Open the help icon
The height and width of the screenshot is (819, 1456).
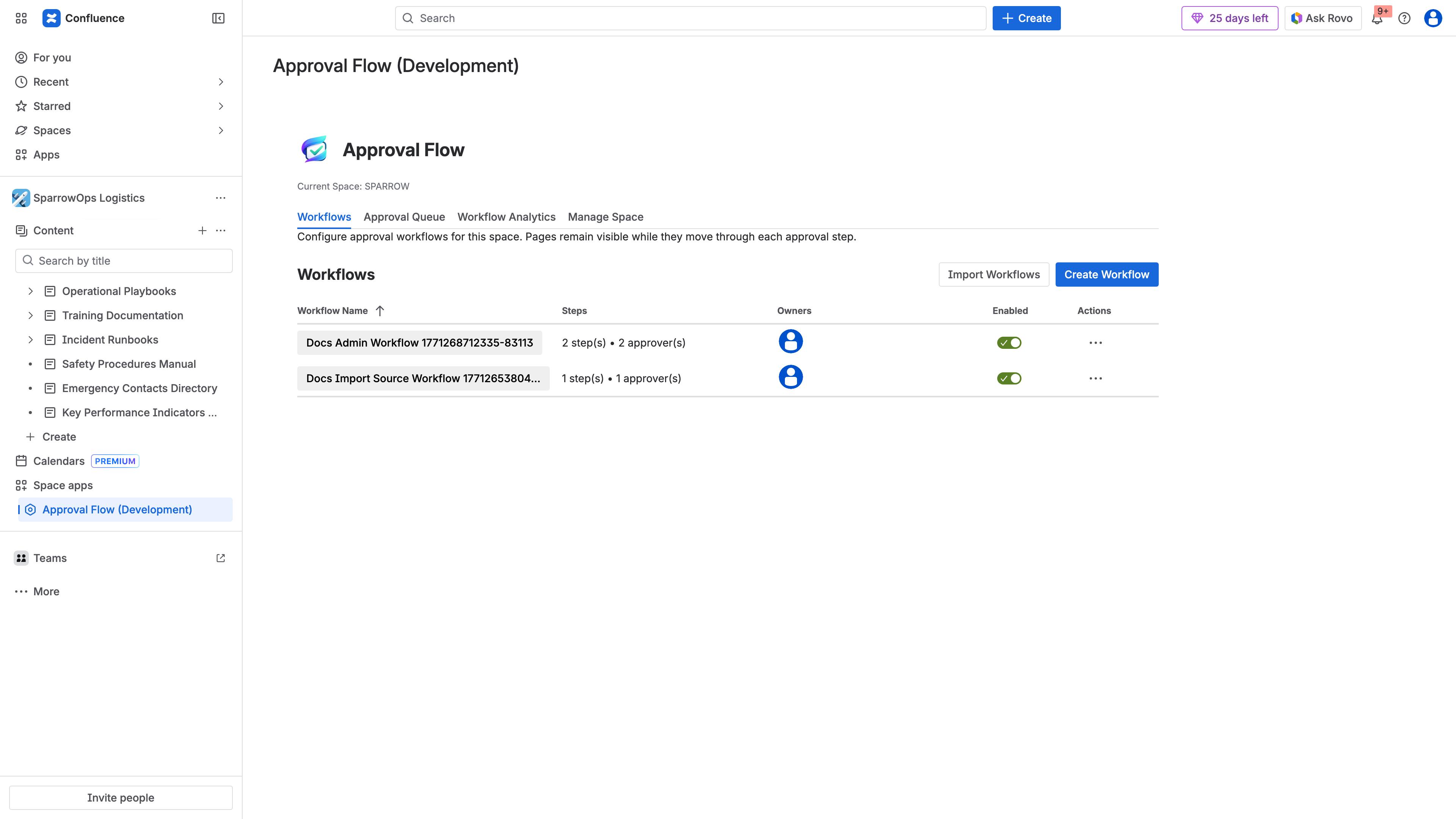[x=1405, y=18]
